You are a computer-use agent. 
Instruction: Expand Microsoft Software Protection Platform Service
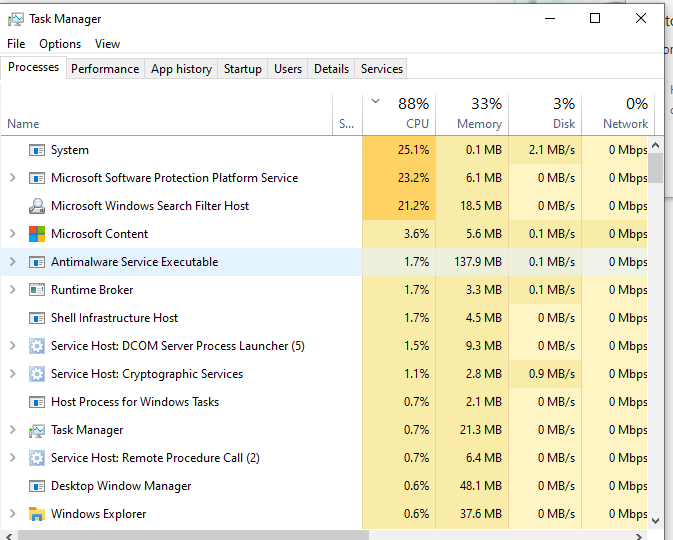point(12,178)
